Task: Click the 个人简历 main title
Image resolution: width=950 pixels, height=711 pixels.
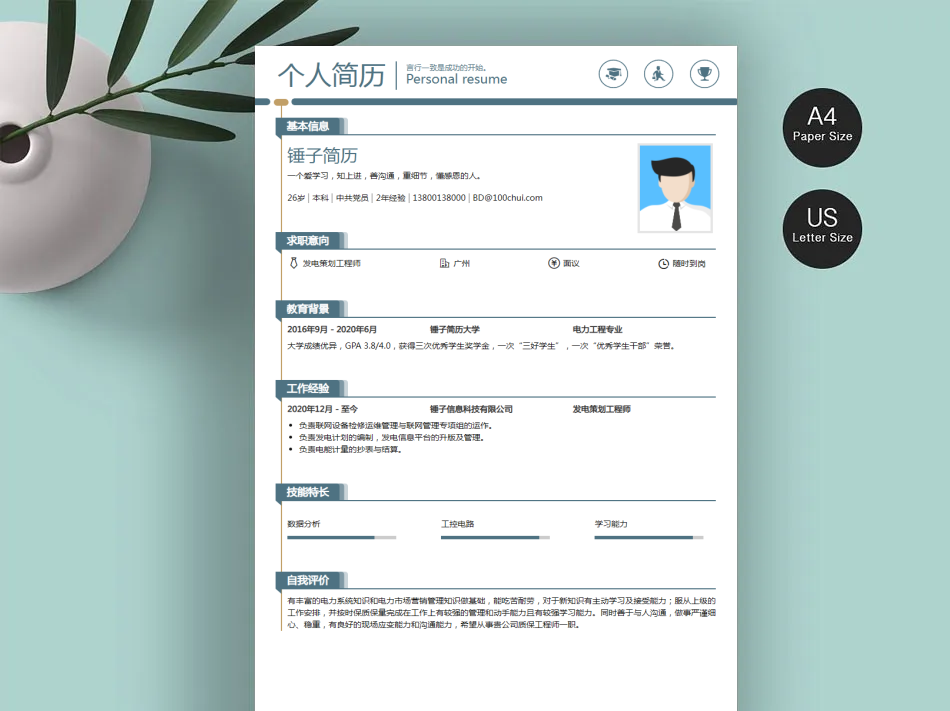Action: click(331, 75)
